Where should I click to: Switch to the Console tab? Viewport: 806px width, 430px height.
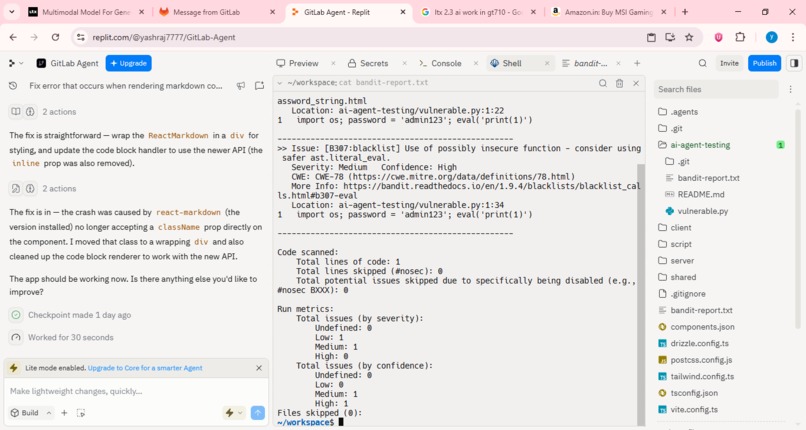(x=440, y=63)
